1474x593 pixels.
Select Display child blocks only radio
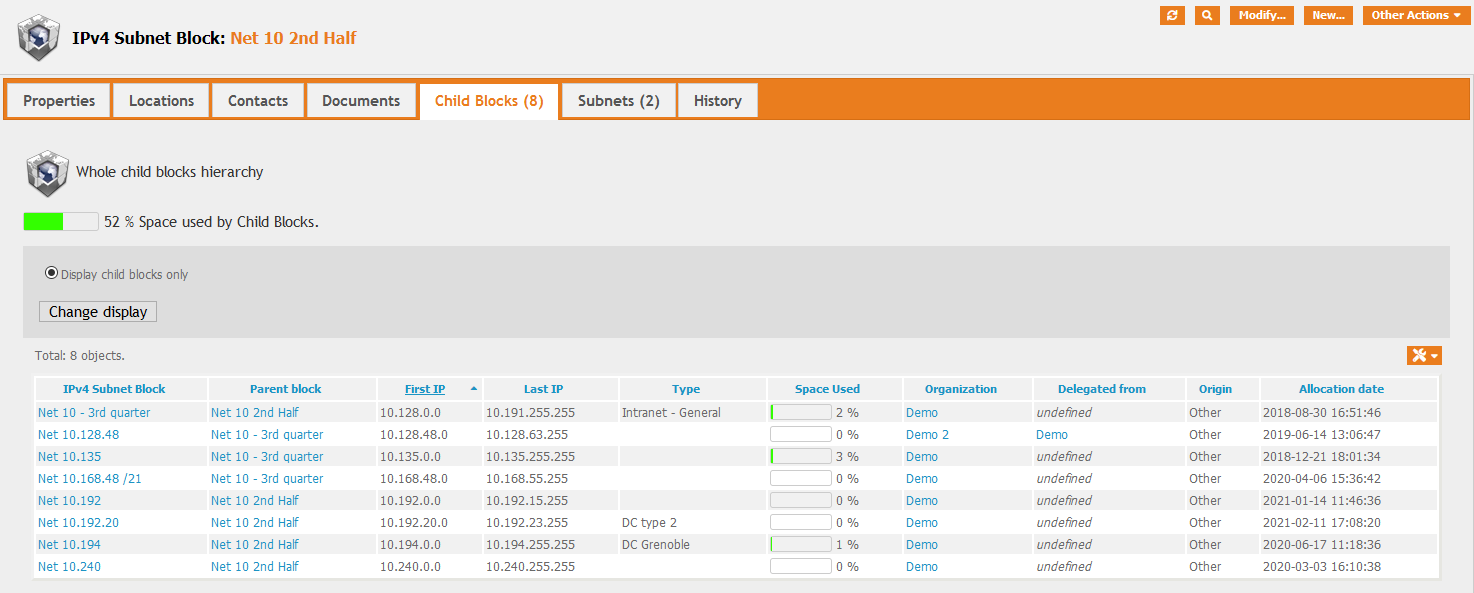(51, 273)
